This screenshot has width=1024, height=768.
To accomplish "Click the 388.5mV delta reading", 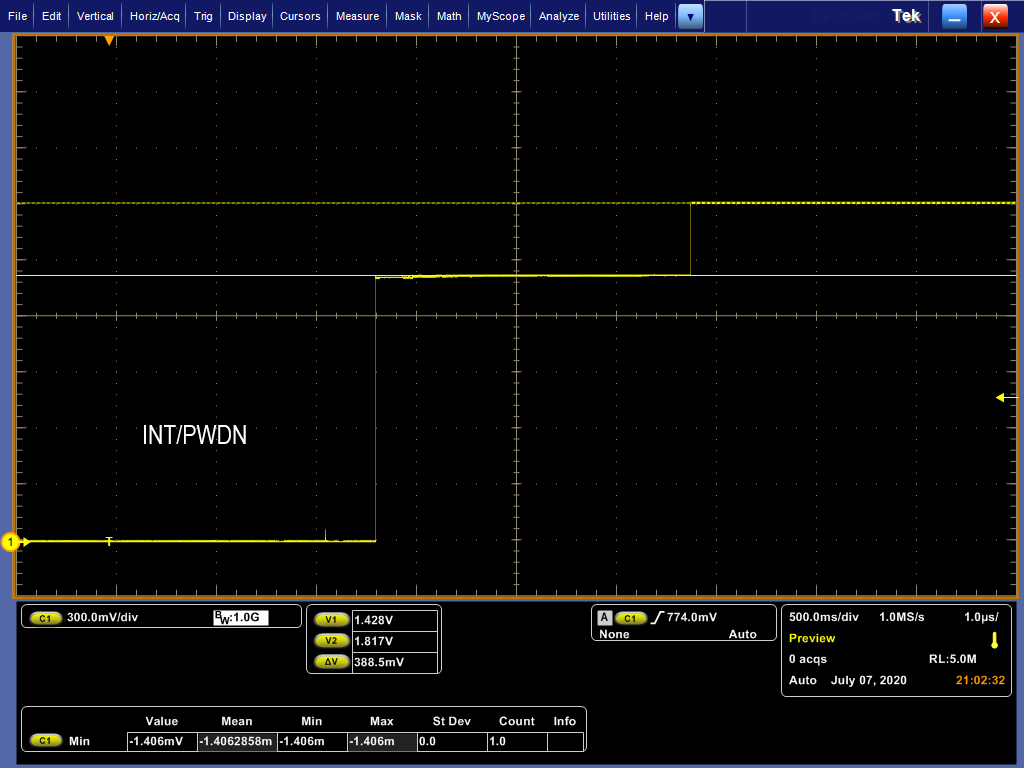I will coord(394,662).
